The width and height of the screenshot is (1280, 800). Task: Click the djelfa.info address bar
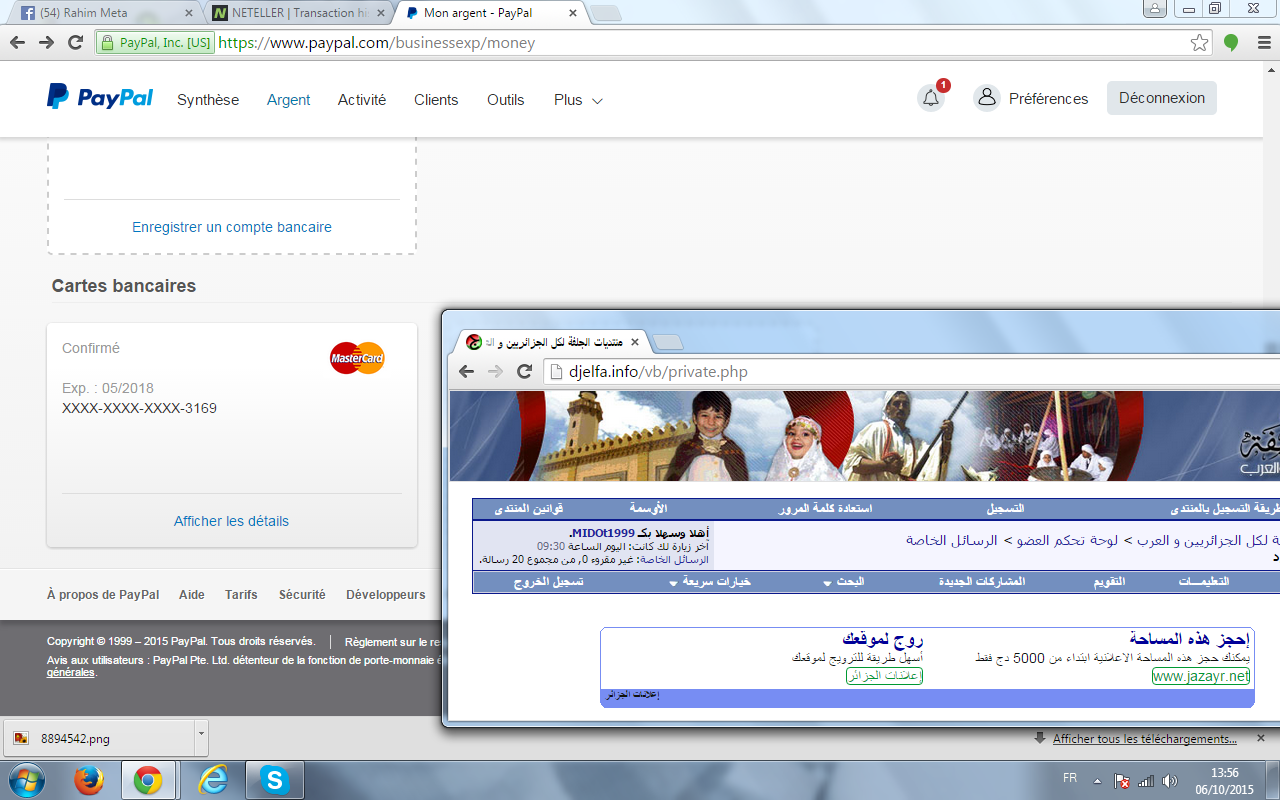pyautogui.click(x=910, y=372)
